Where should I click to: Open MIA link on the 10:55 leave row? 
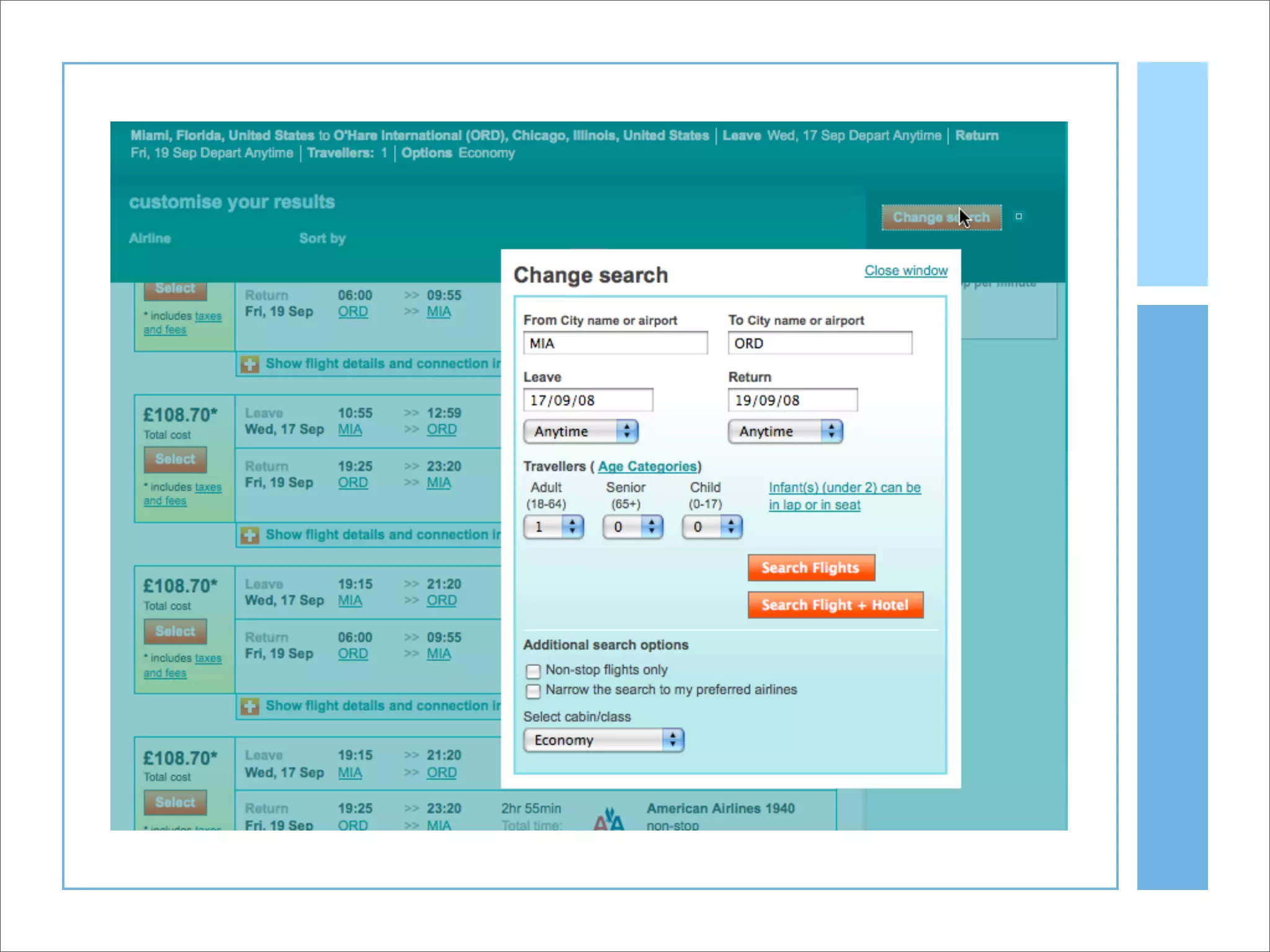350,430
